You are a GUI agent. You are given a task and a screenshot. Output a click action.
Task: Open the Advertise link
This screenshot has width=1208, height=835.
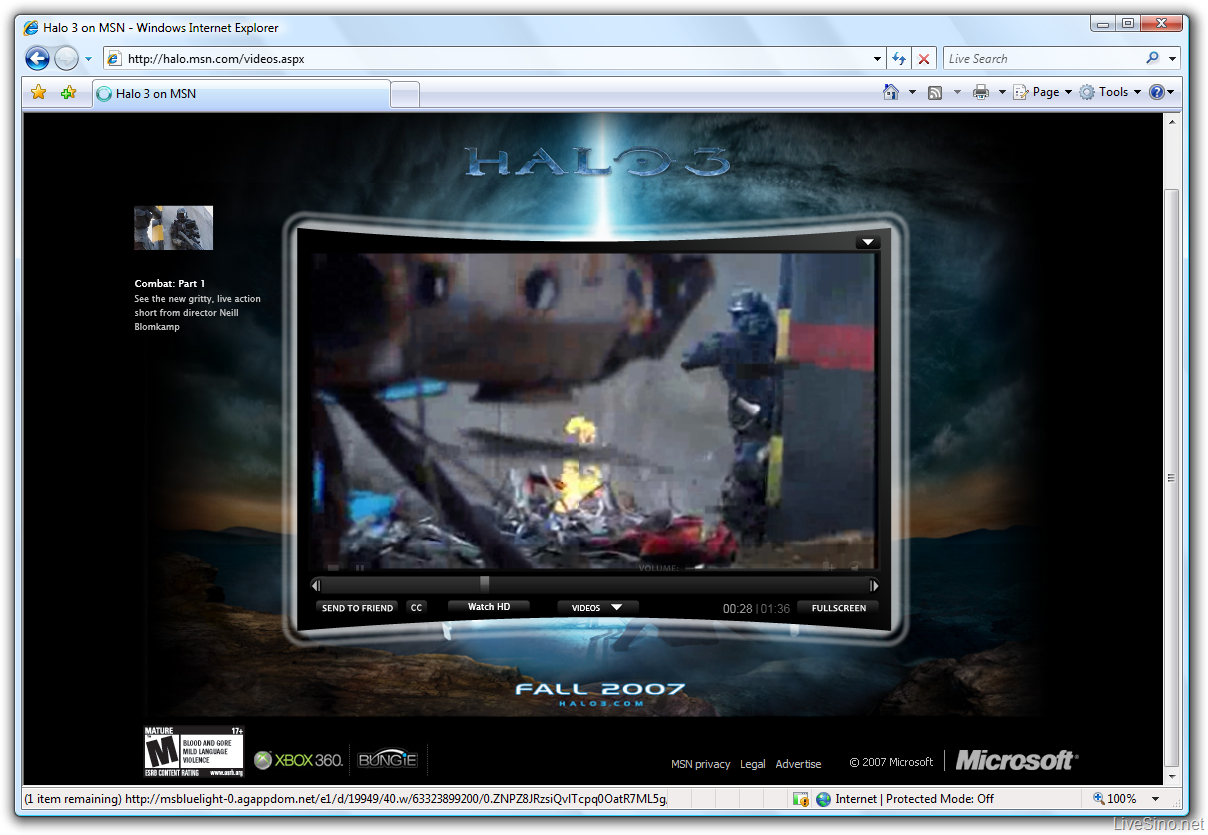tap(799, 764)
